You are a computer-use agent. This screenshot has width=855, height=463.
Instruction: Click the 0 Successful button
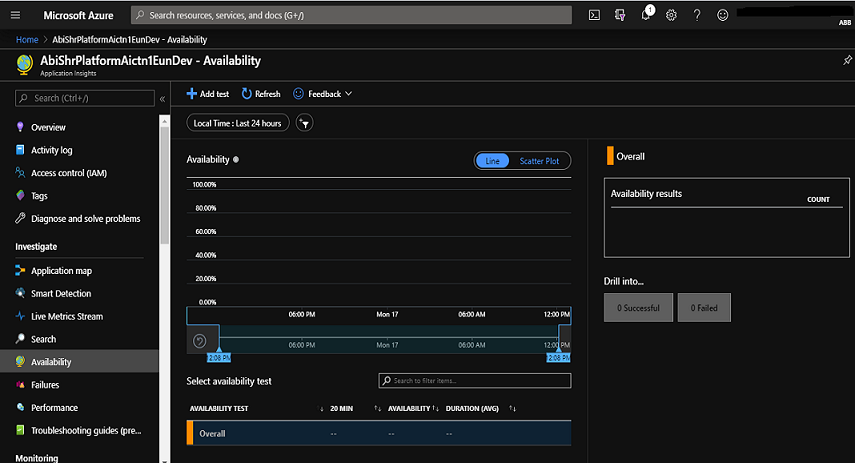(638, 308)
